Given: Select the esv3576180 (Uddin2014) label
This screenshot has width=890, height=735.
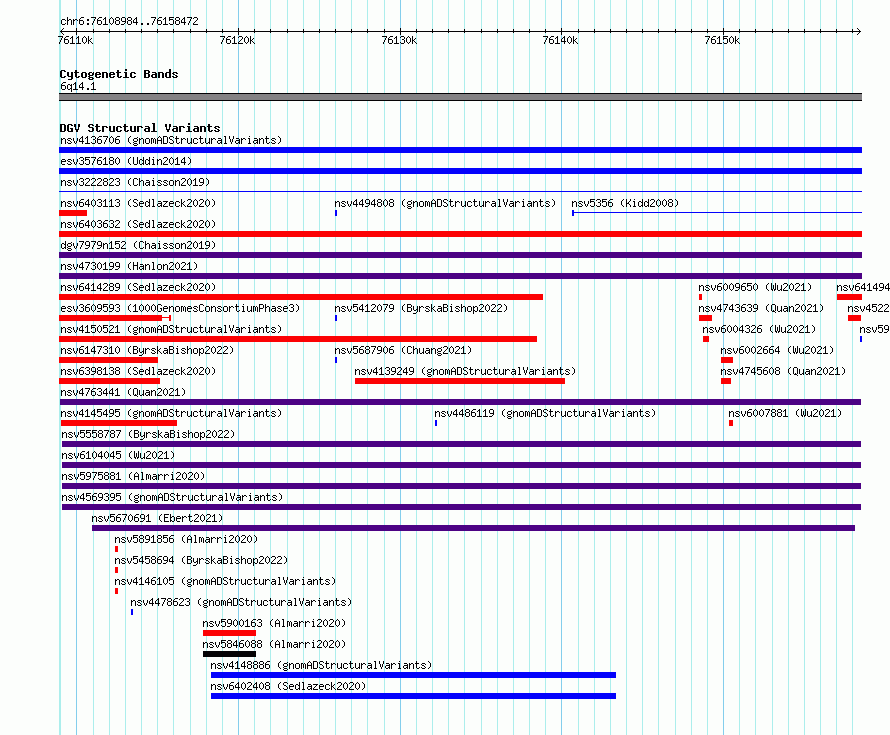Looking at the screenshot, I should pyautogui.click(x=126, y=161).
